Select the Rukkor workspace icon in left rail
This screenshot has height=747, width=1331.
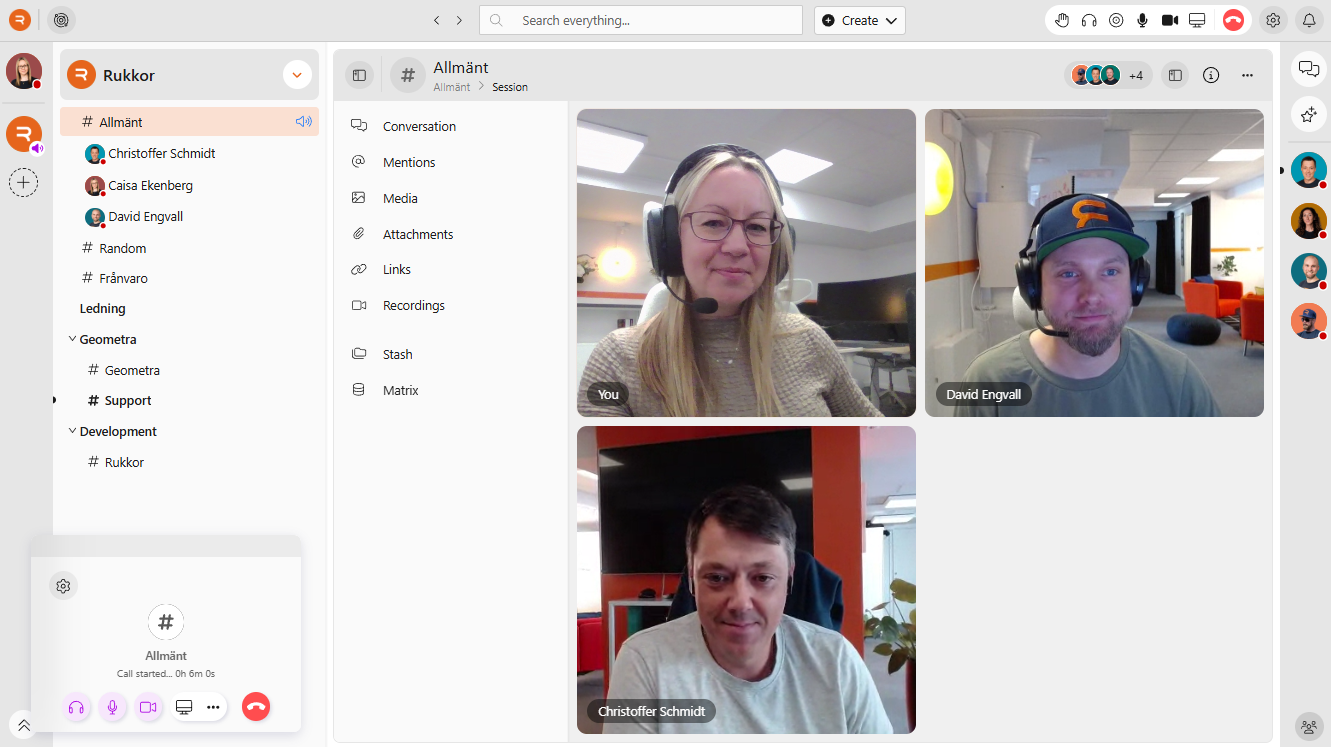coord(24,134)
